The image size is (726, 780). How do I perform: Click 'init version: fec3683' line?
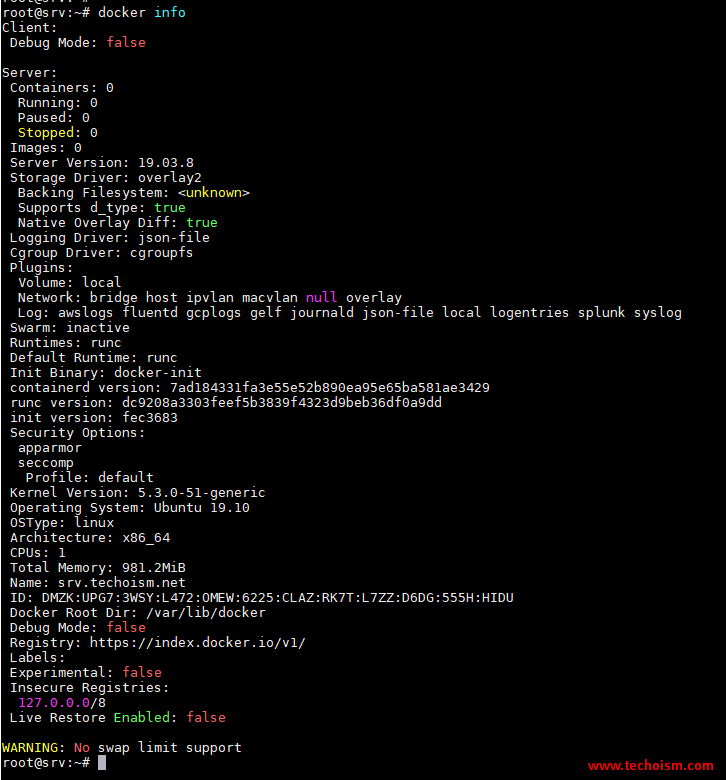(94, 417)
